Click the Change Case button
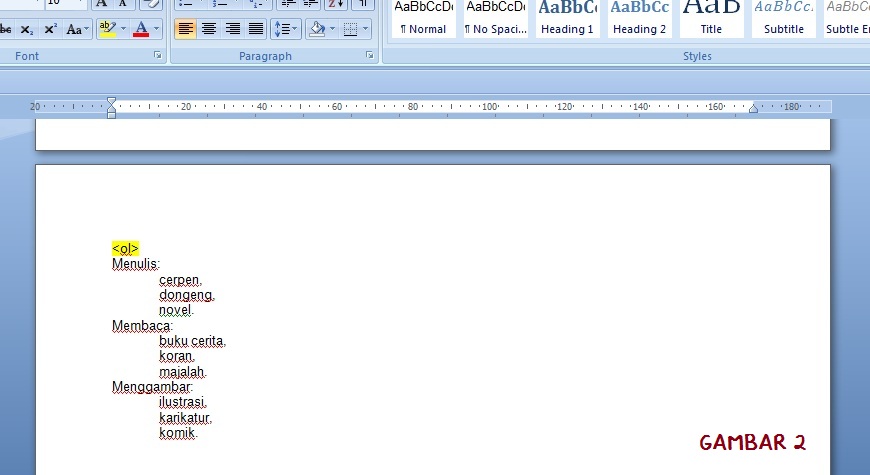This screenshot has width=870, height=475. coord(77,29)
